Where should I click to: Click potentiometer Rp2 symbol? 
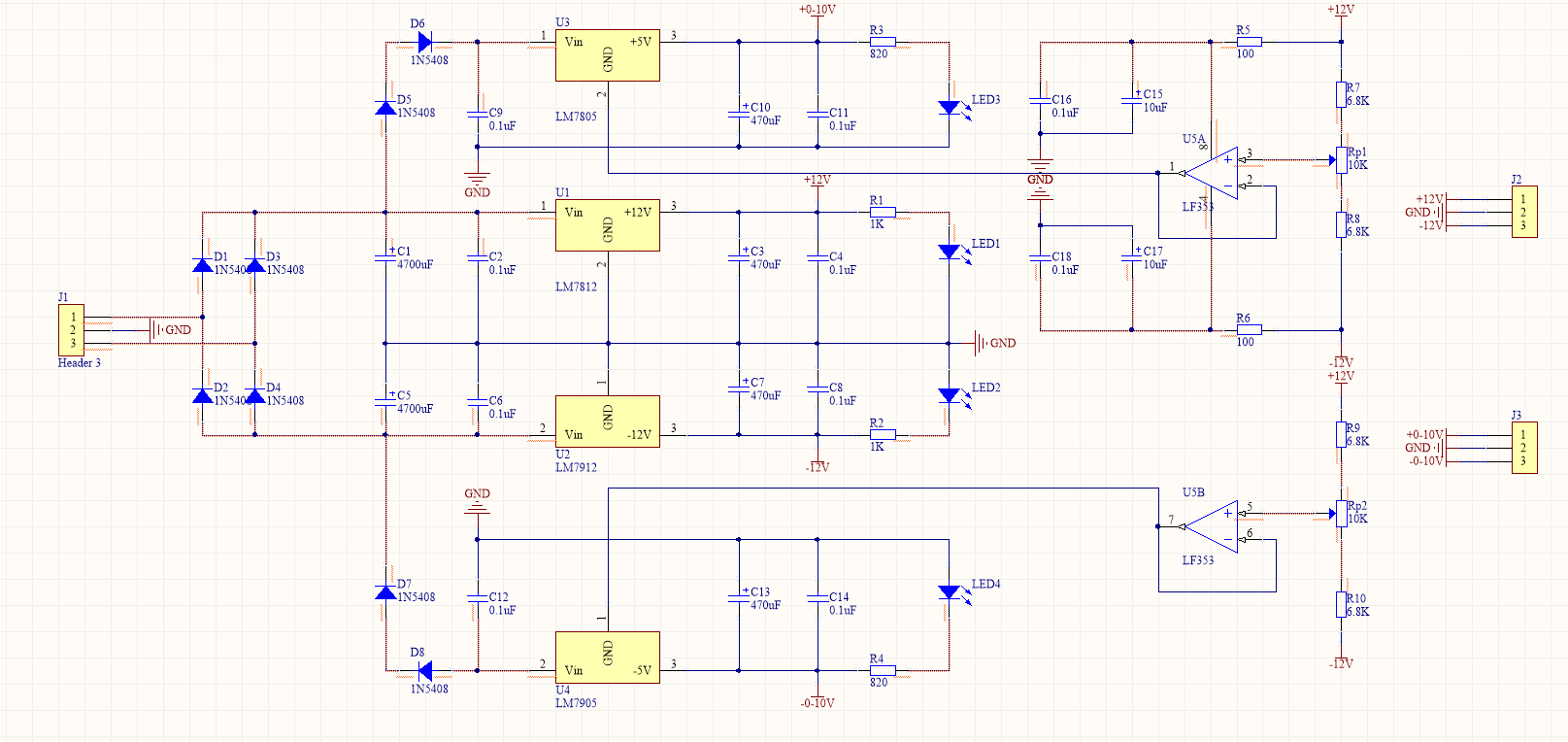(x=1340, y=514)
